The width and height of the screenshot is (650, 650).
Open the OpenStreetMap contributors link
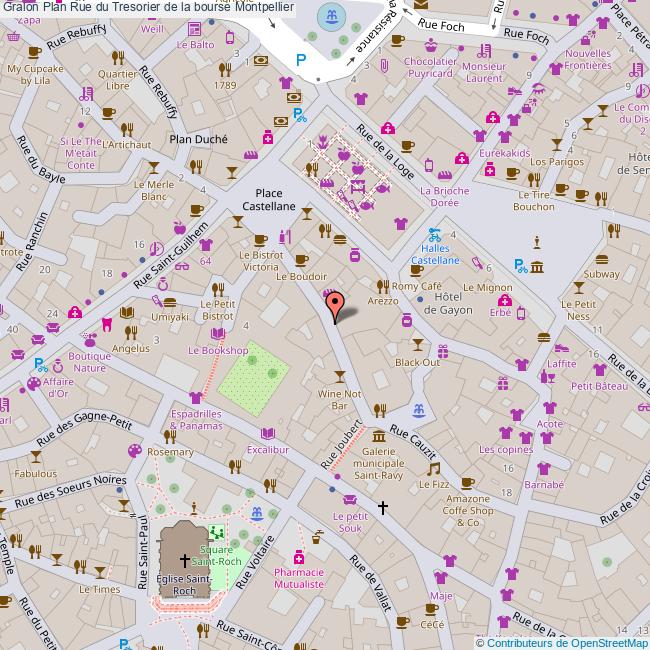(x=561, y=642)
